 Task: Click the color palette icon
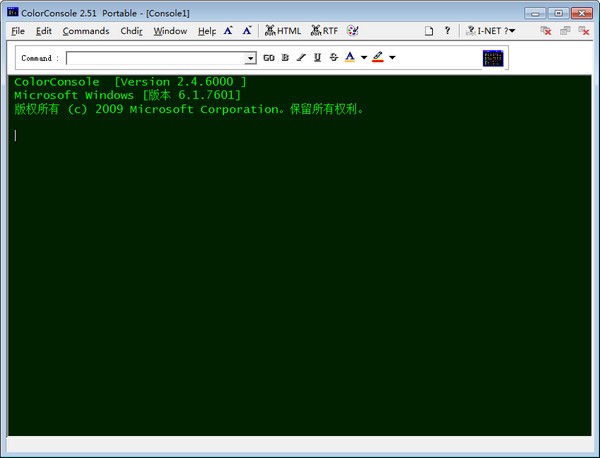tap(352, 31)
